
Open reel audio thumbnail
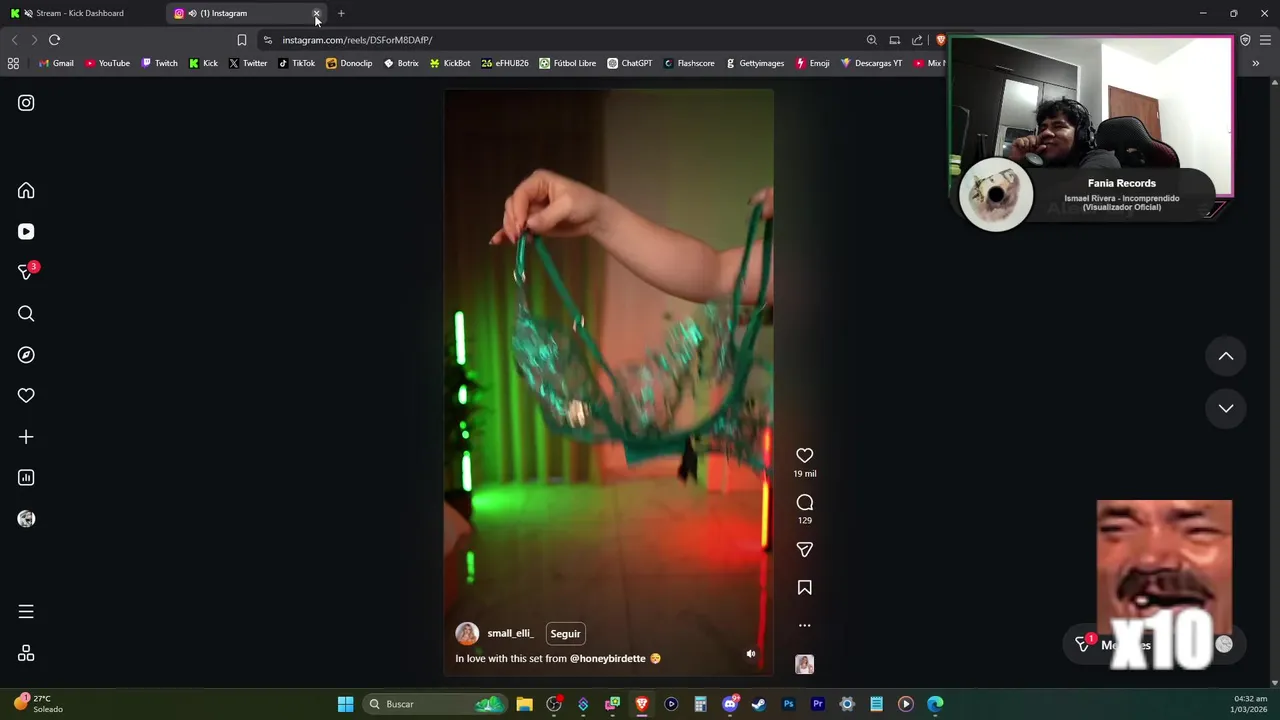tap(805, 664)
